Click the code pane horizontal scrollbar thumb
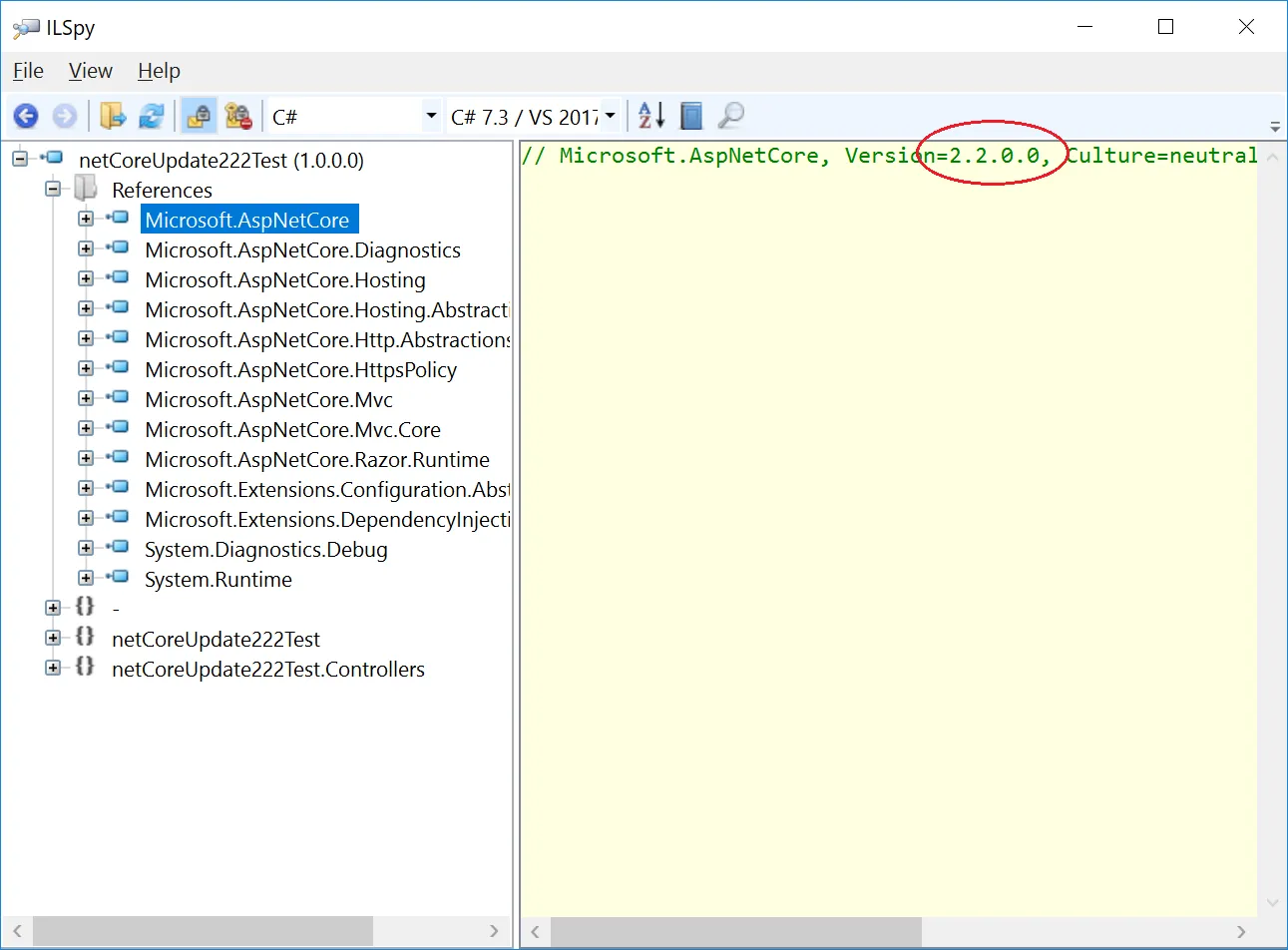Image resolution: width=1288 pixels, height=950 pixels. tap(736, 931)
